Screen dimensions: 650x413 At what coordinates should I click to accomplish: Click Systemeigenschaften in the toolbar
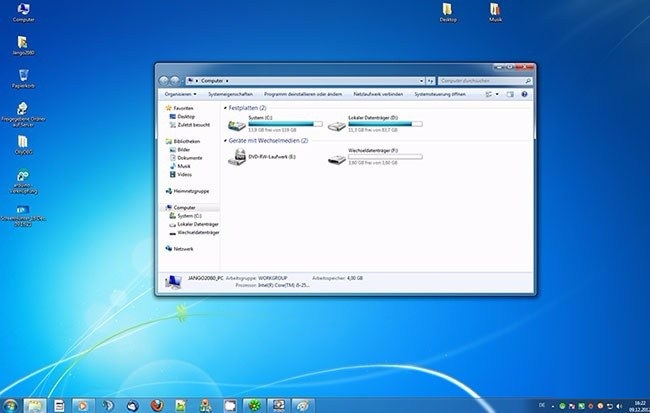pyautogui.click(x=230, y=94)
